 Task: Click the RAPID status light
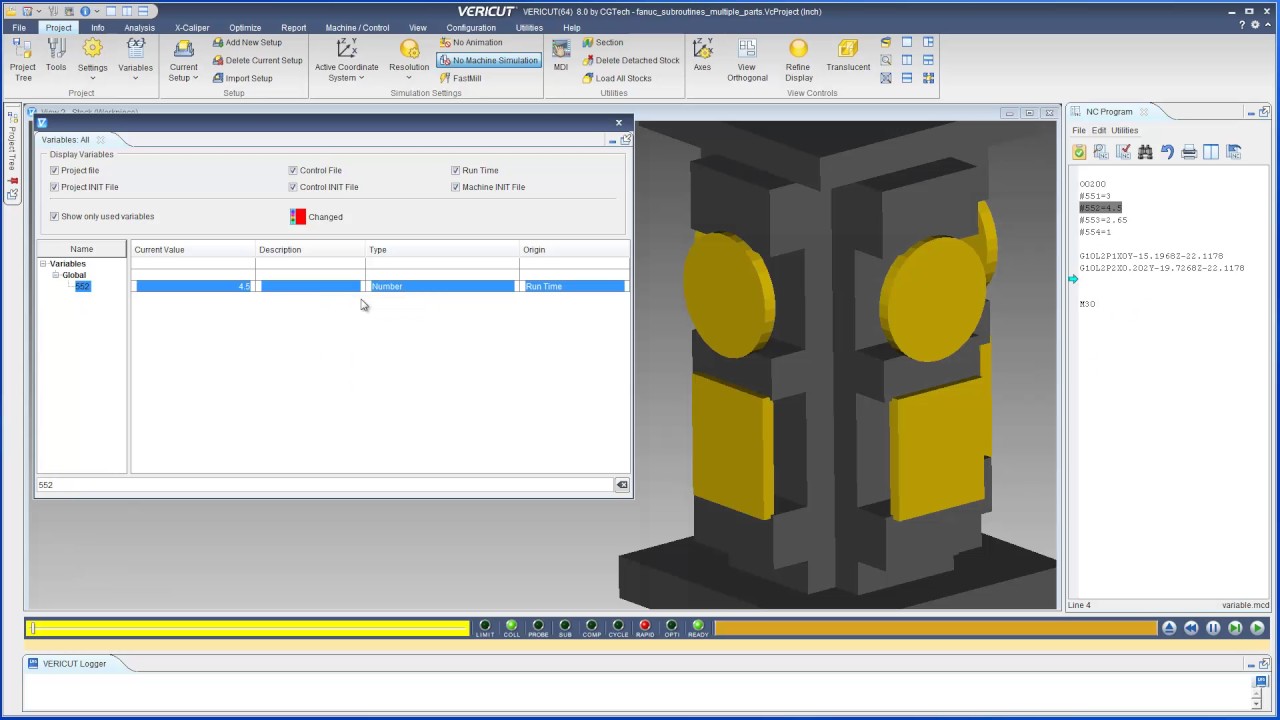pyautogui.click(x=645, y=626)
